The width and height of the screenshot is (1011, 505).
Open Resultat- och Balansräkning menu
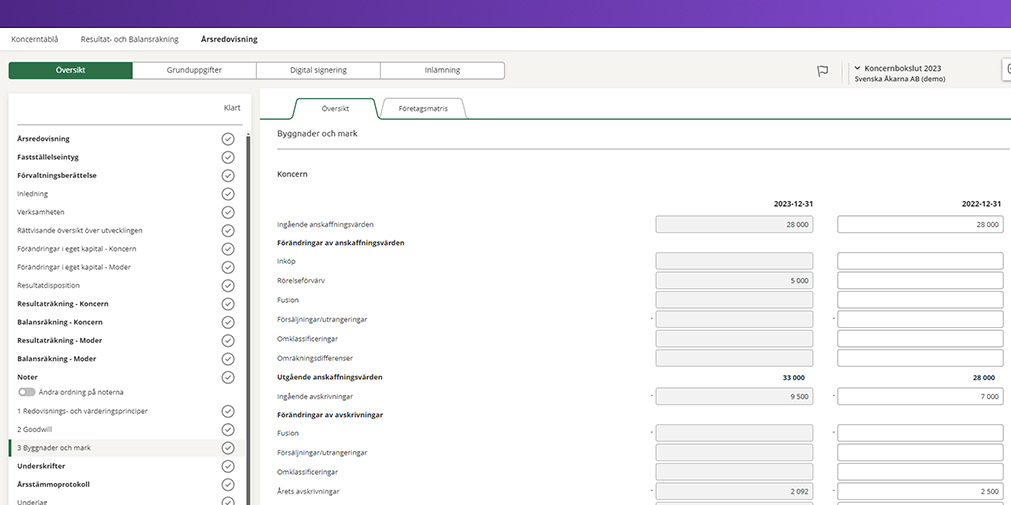coord(130,39)
